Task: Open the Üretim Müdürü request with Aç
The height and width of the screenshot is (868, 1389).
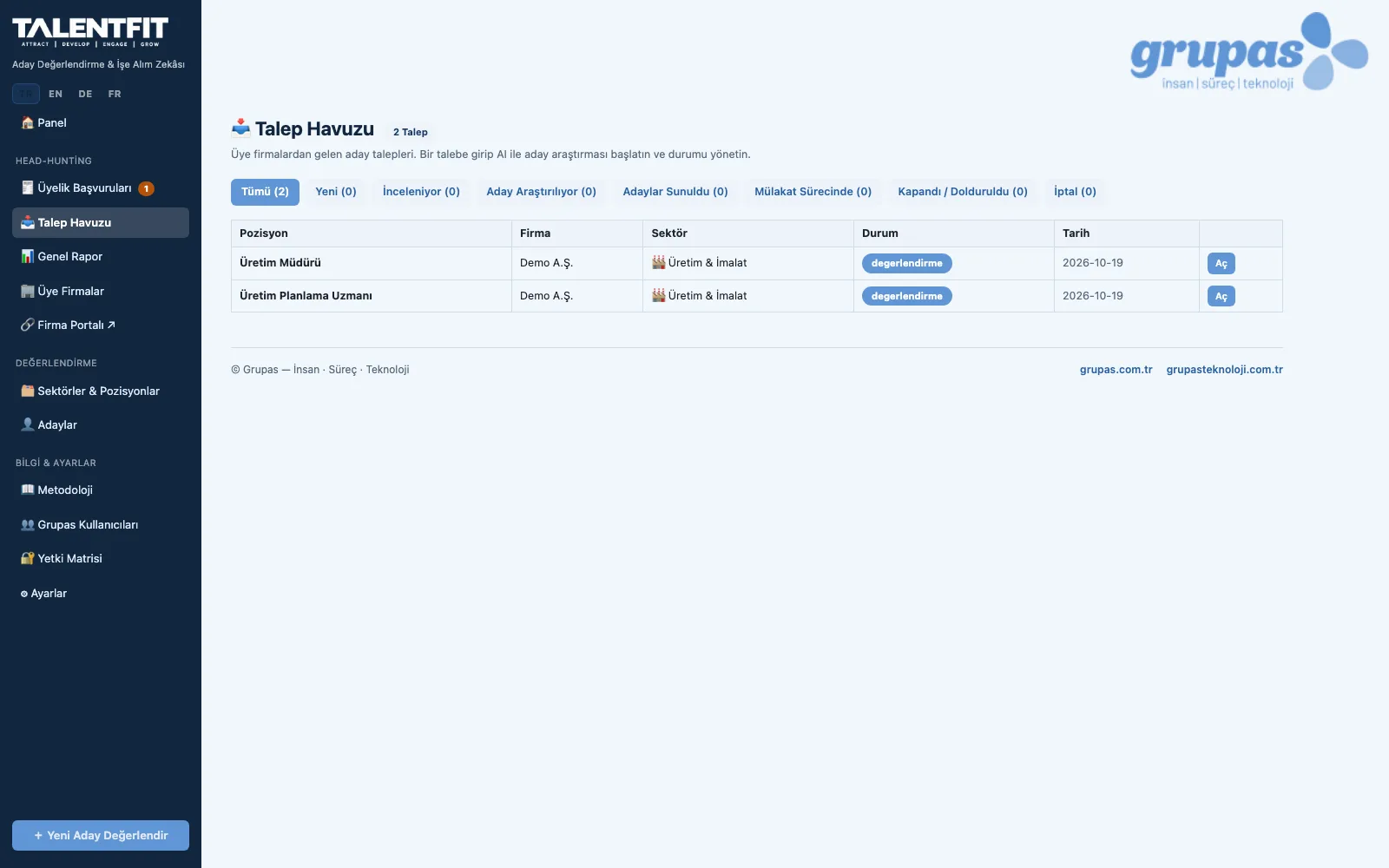Action: click(1221, 264)
